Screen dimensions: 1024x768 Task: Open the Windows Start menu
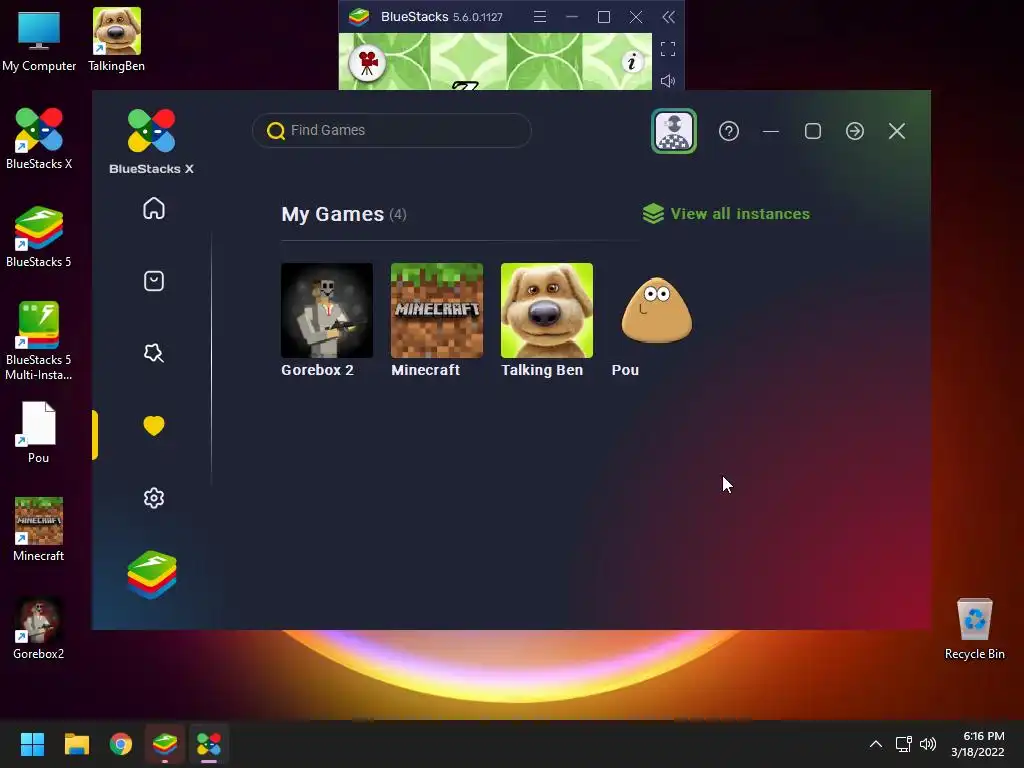[x=32, y=744]
